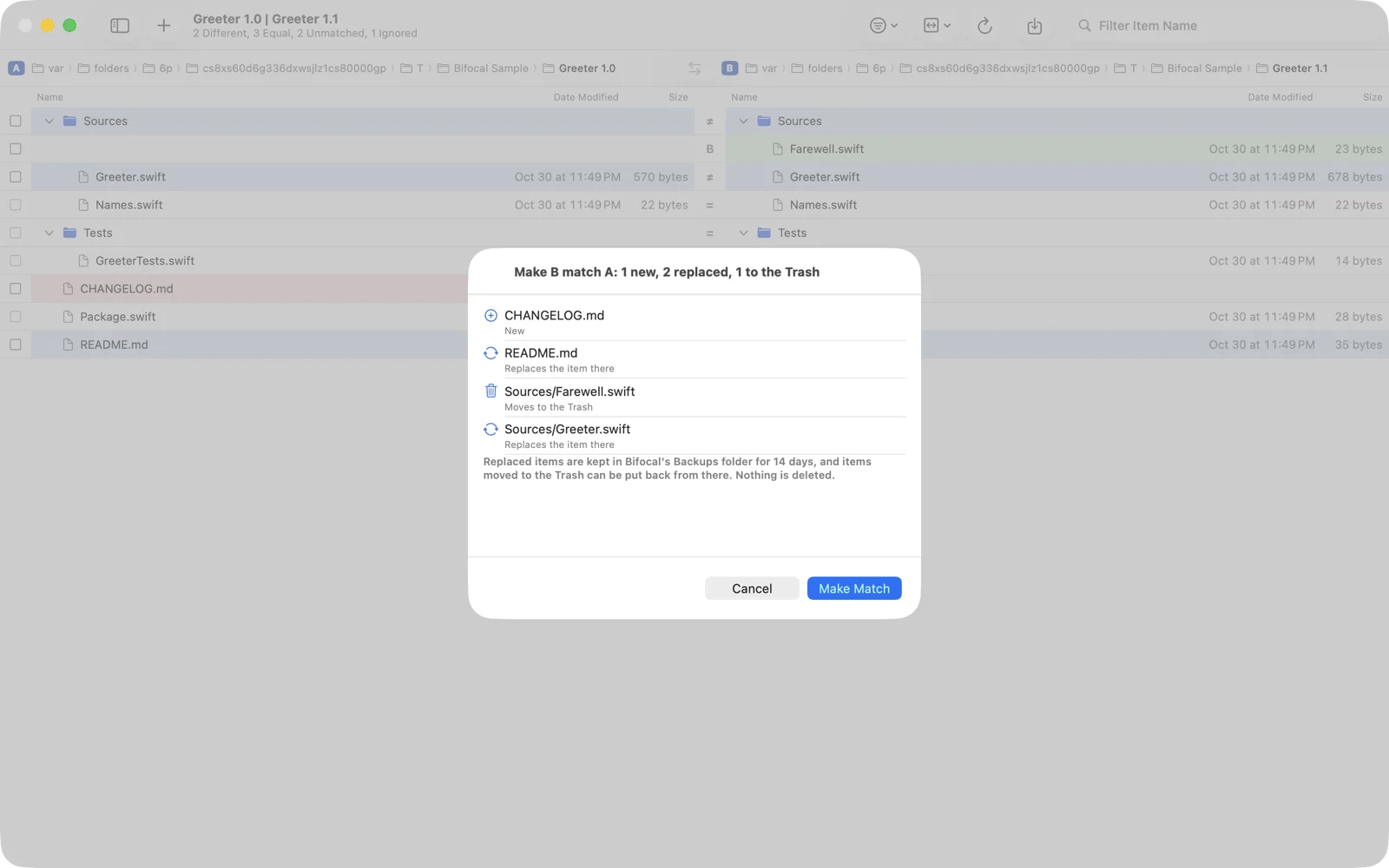Click the plus add comparison icon
This screenshot has height=868, width=1389.
(x=163, y=26)
